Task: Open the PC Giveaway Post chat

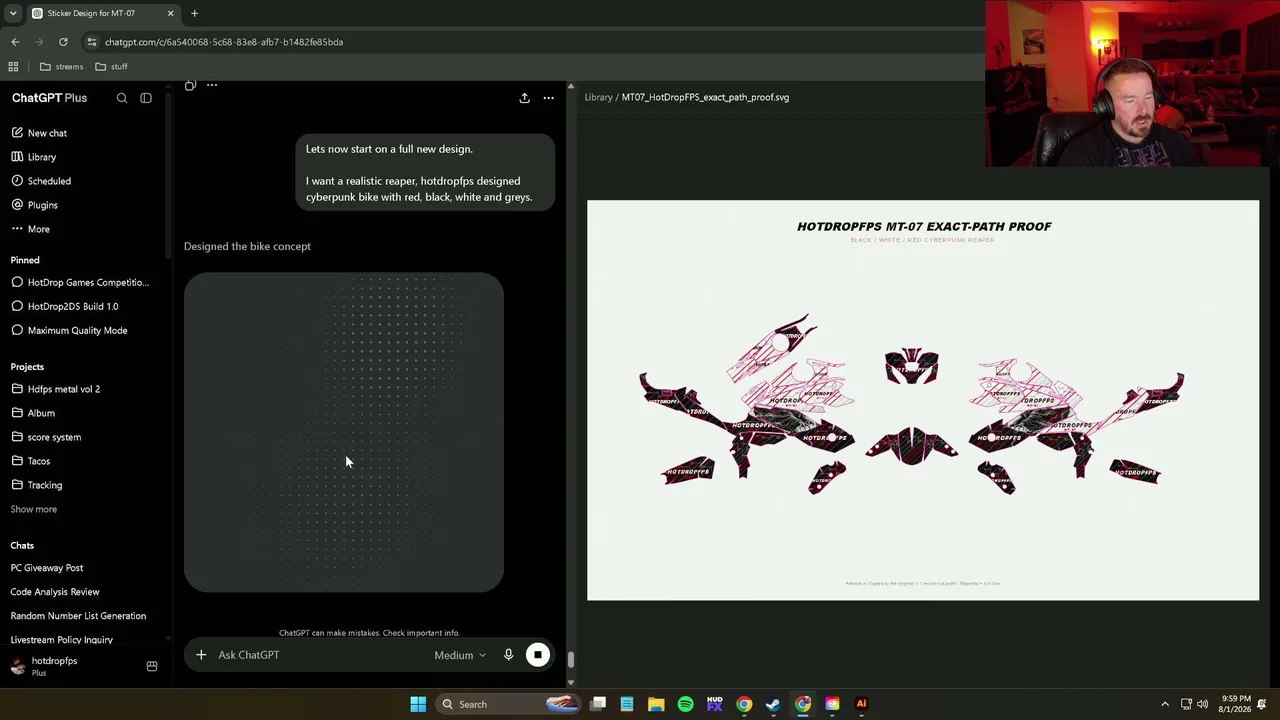Action: [x=47, y=568]
